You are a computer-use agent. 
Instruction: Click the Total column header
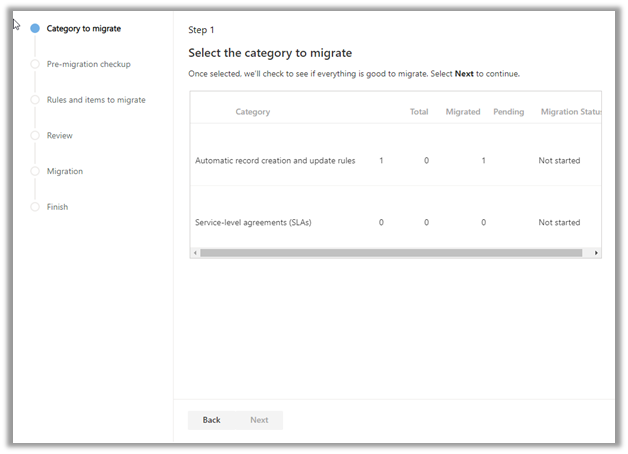coord(419,112)
